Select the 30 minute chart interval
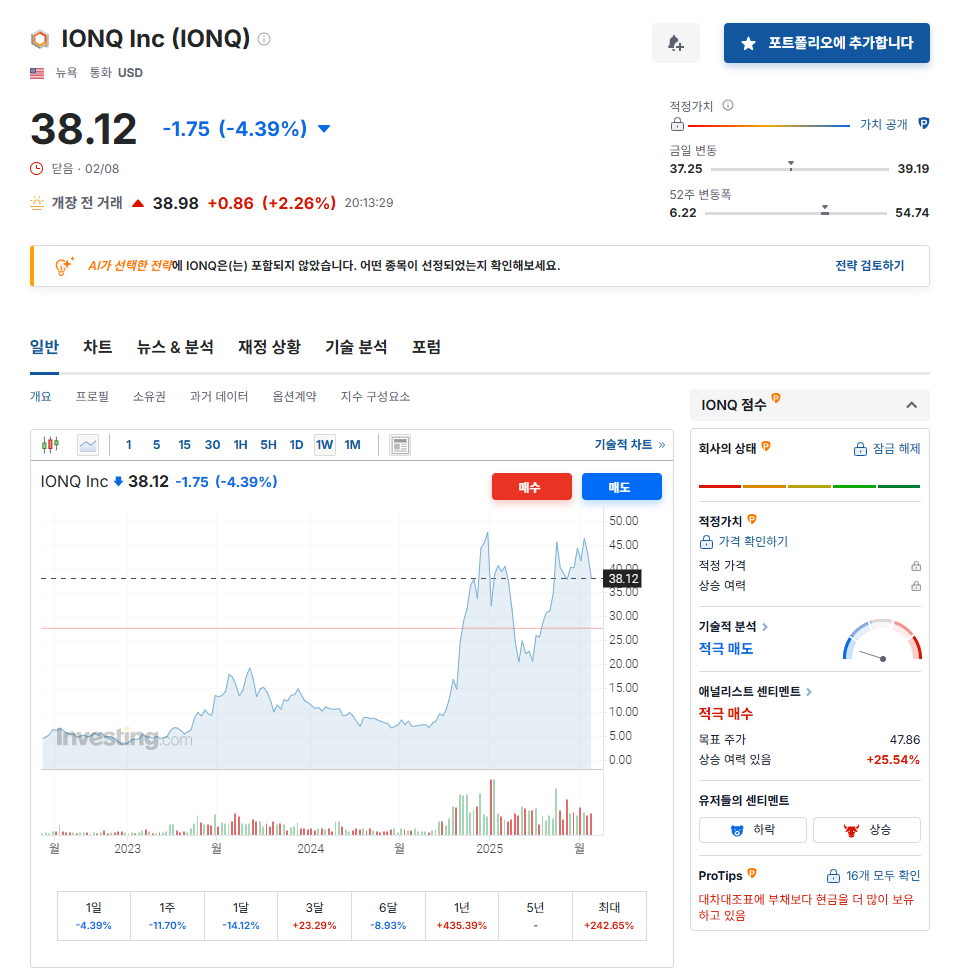The image size is (958, 971). click(212, 445)
